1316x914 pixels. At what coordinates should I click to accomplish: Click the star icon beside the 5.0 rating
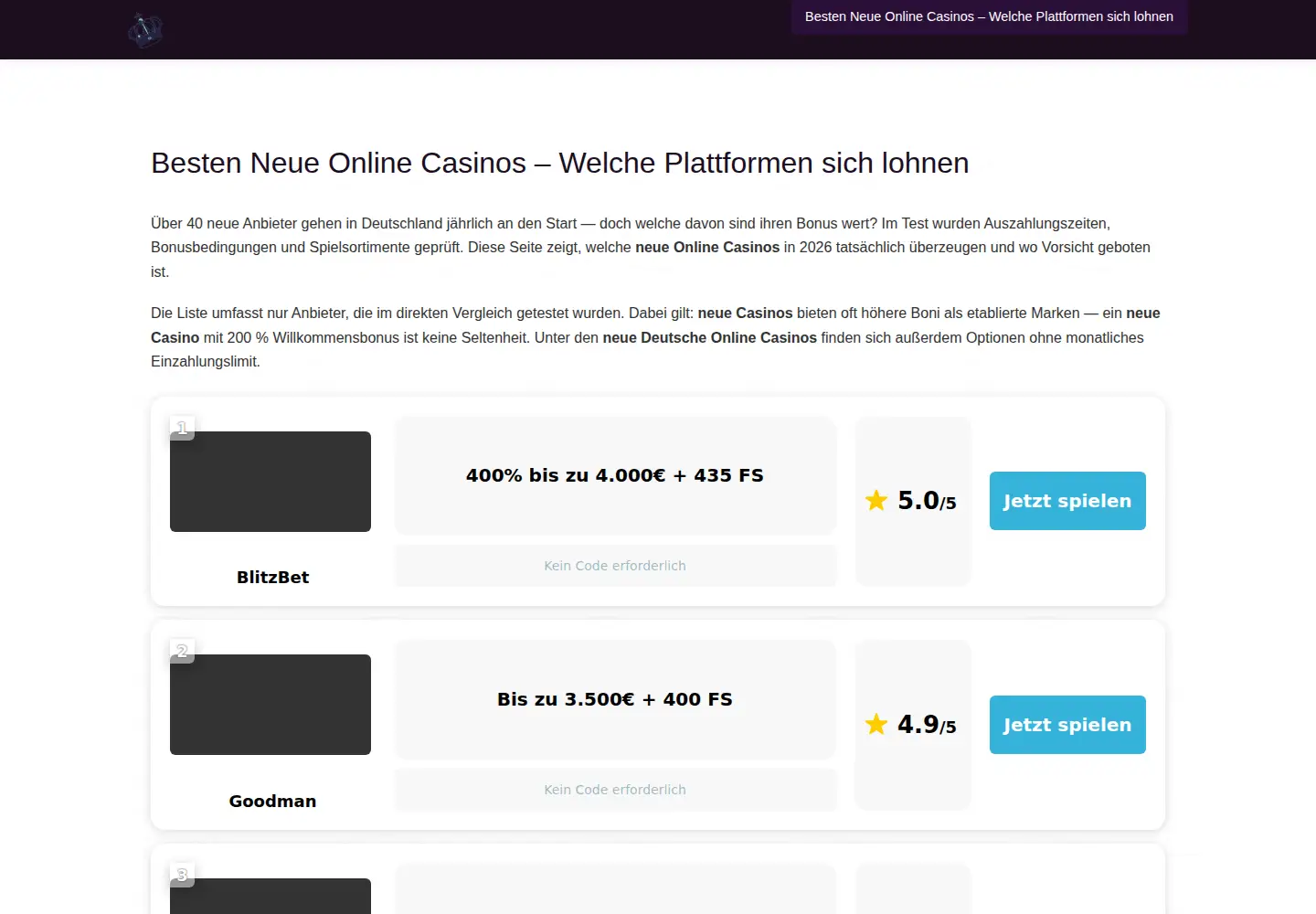876,500
